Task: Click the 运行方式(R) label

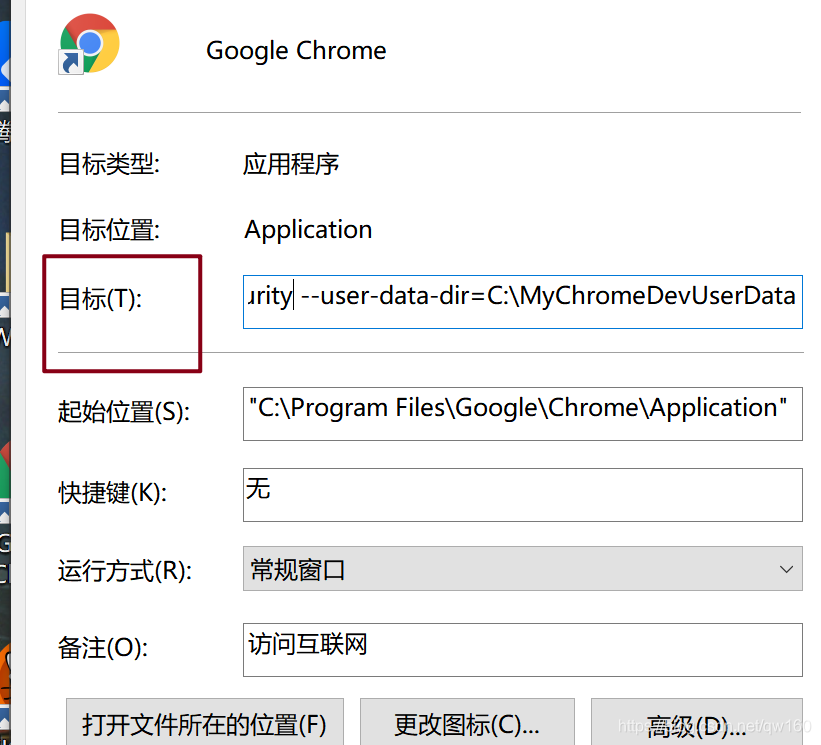Action: [x=125, y=571]
